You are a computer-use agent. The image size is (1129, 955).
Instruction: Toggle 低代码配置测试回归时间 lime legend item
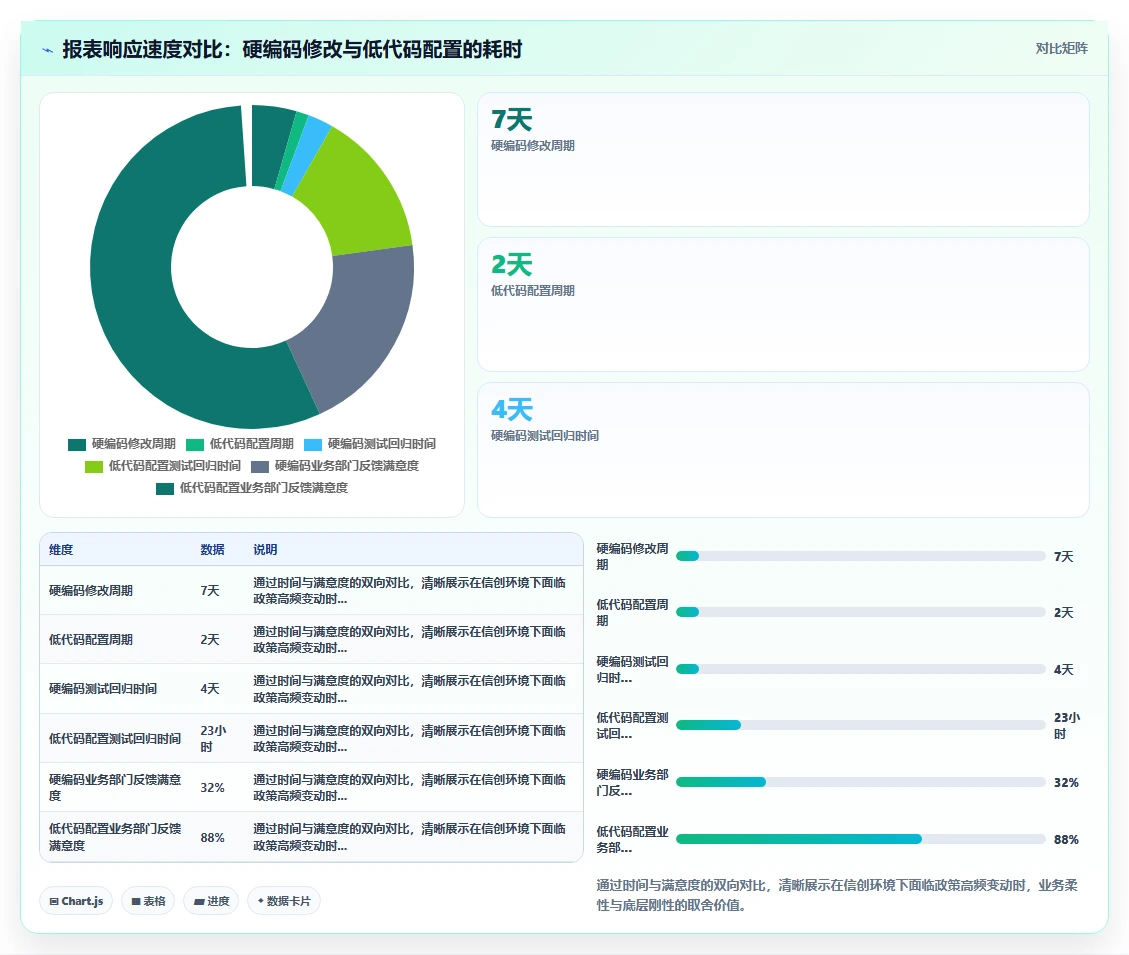point(163,466)
